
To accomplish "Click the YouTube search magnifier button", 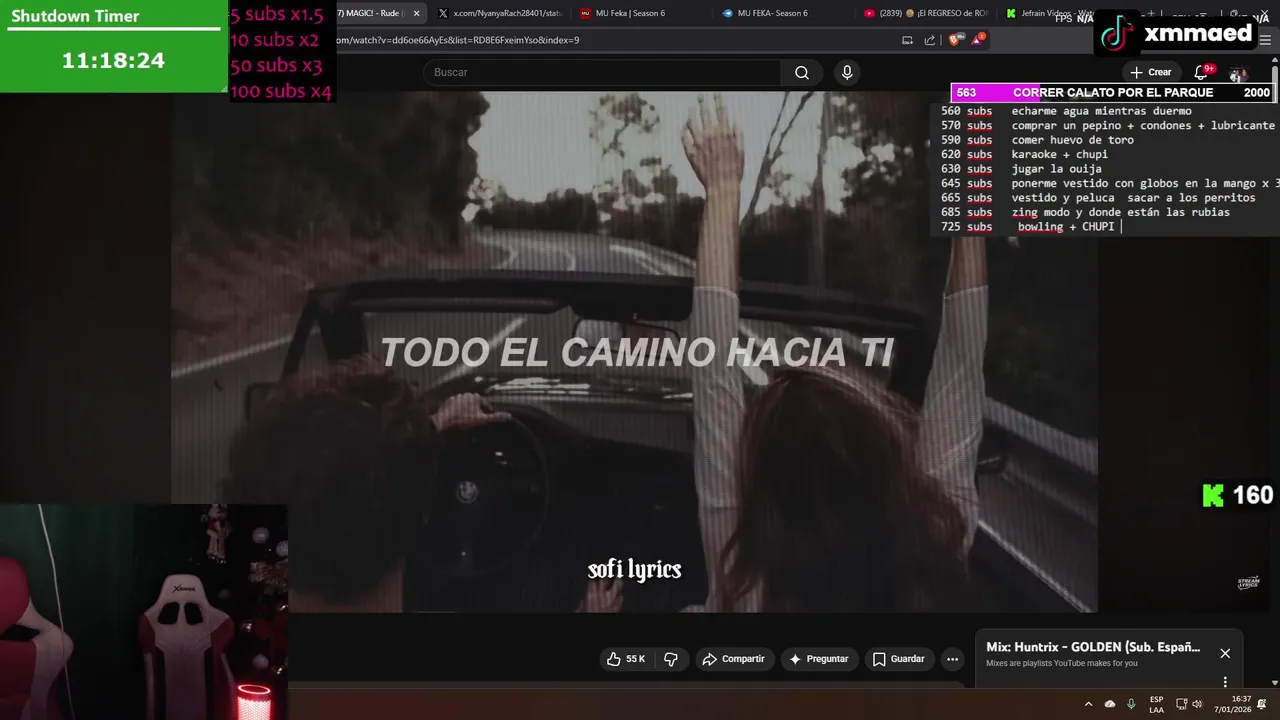I will coord(802,72).
